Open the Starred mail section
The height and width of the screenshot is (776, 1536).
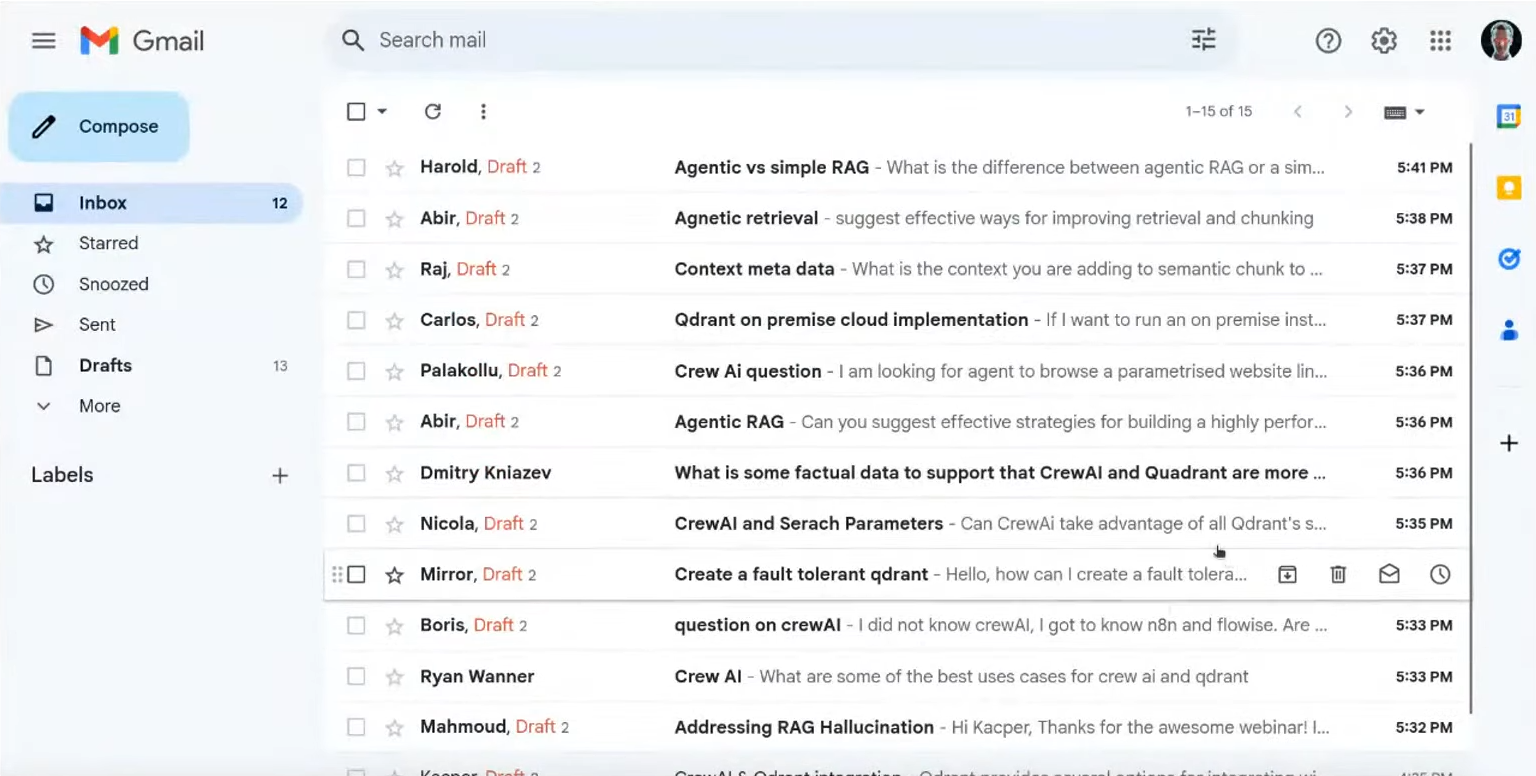[x=108, y=243]
